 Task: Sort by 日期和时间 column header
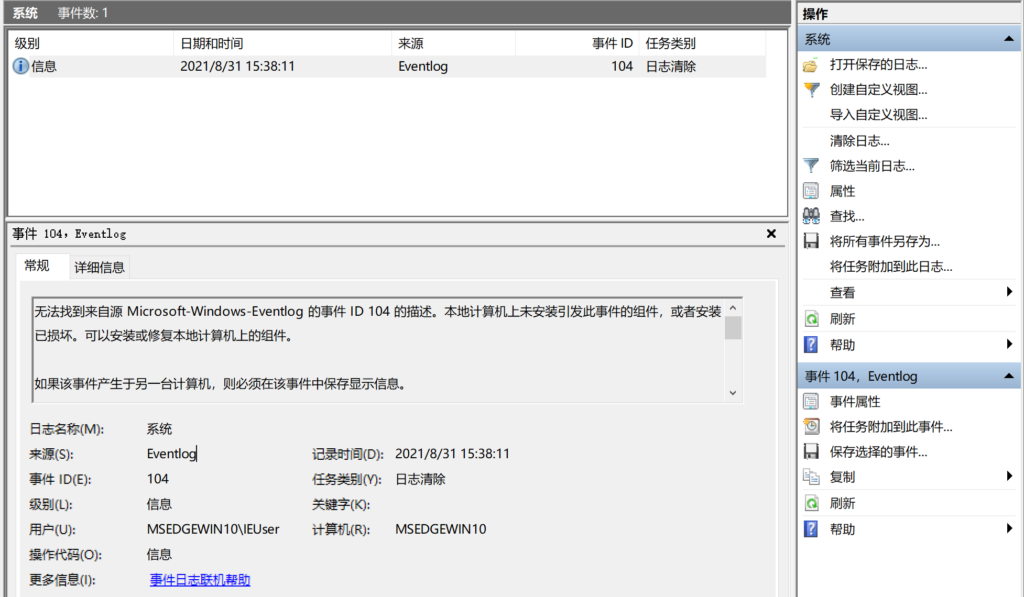tap(283, 44)
